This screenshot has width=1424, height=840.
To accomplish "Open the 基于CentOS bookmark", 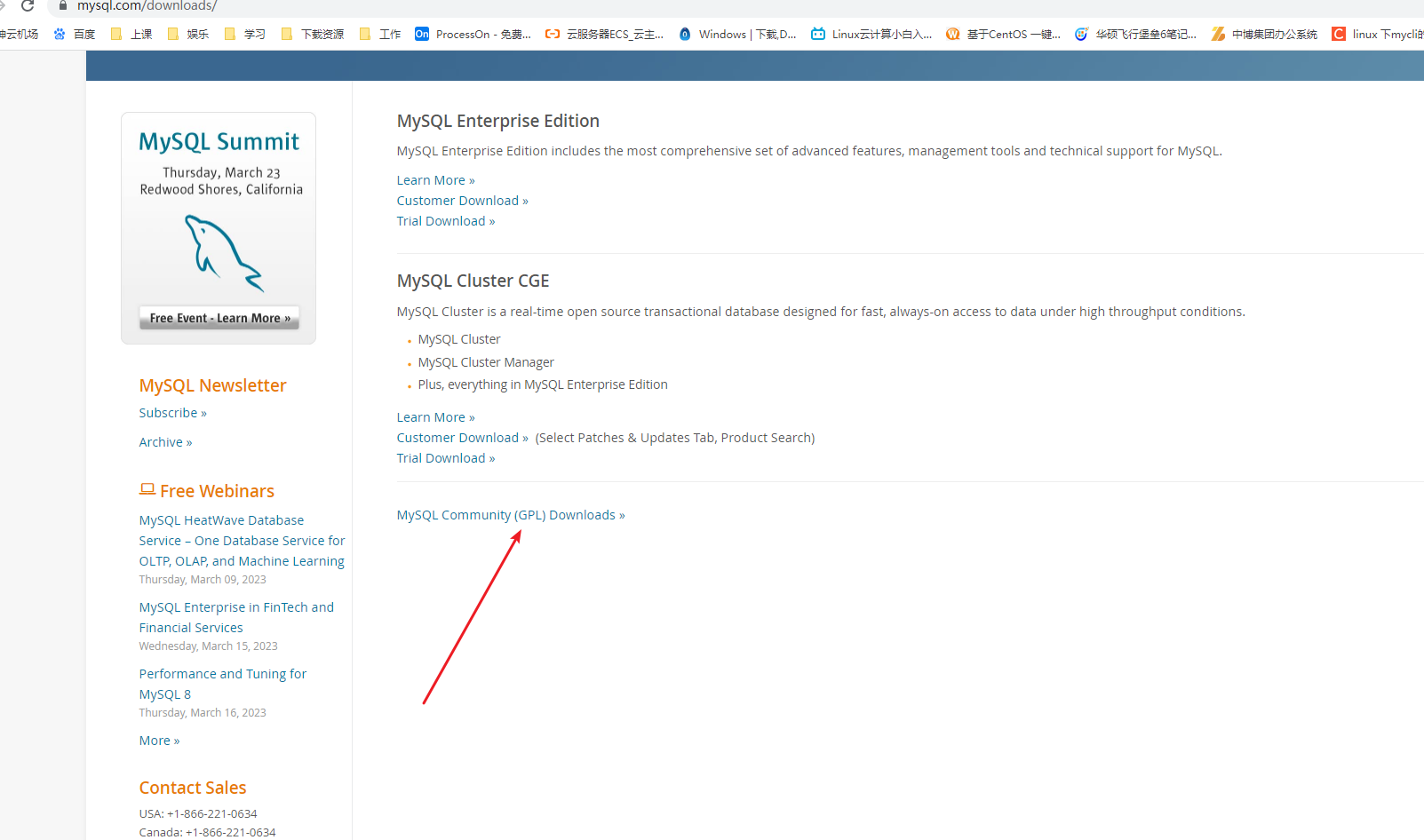I will pos(1004,34).
